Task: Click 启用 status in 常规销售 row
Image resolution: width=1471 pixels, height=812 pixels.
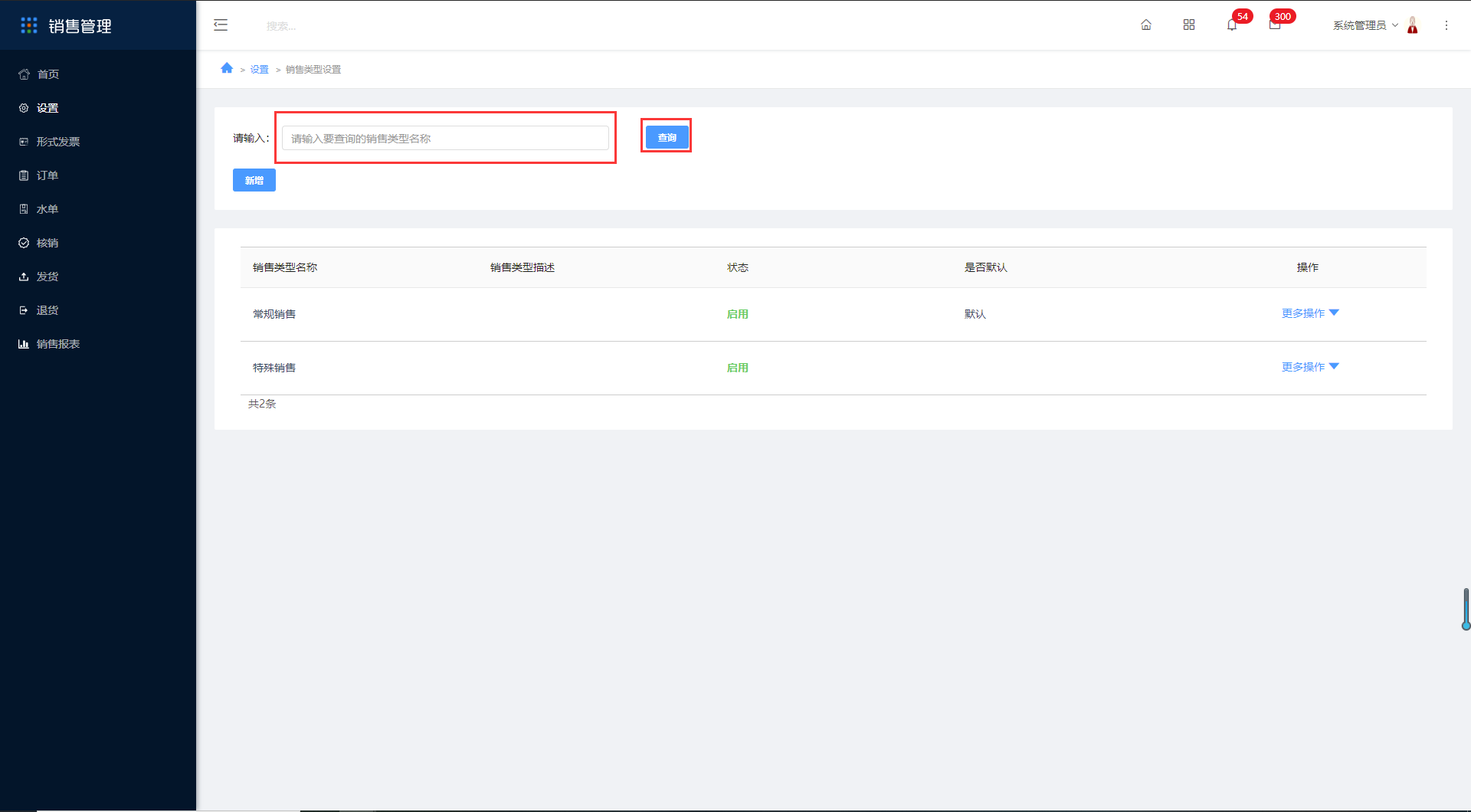Action: tap(737, 314)
